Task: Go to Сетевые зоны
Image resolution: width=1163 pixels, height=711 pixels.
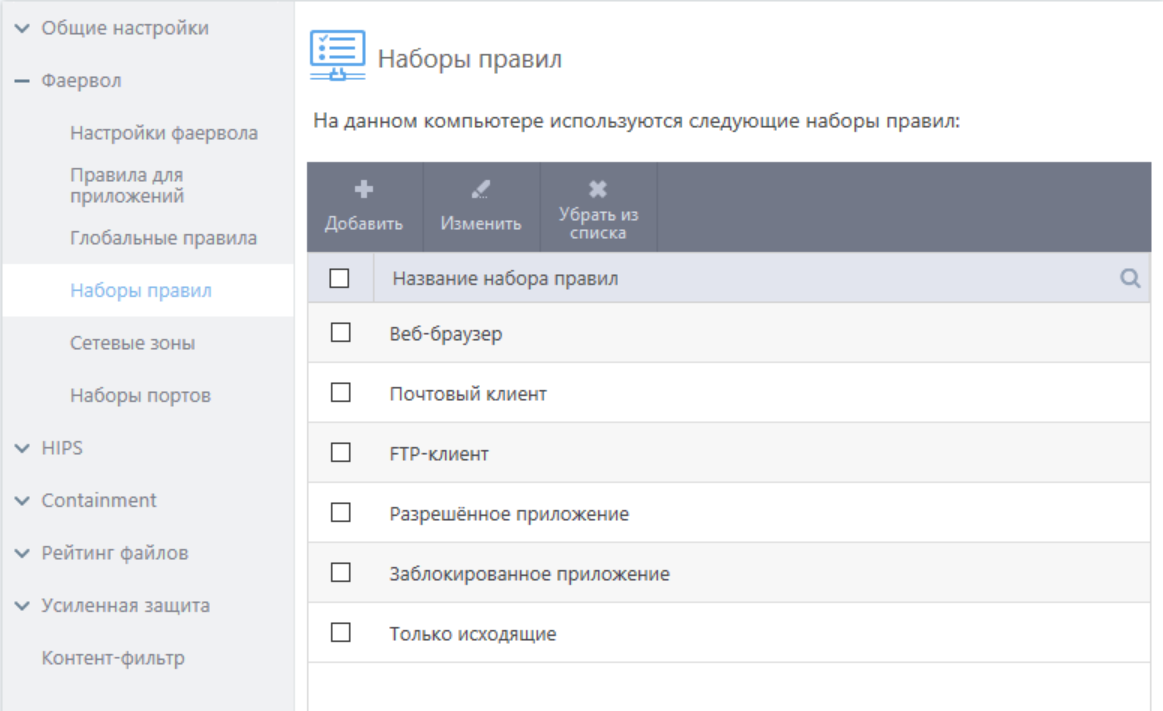Action: pos(132,343)
